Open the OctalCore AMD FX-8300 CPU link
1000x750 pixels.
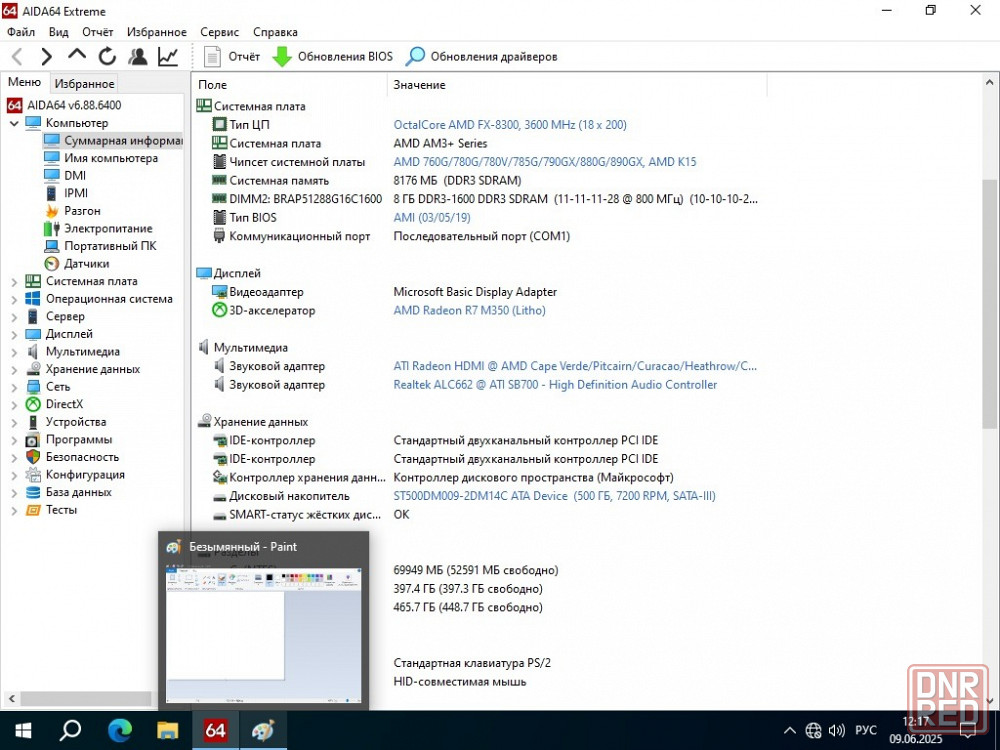coord(510,125)
